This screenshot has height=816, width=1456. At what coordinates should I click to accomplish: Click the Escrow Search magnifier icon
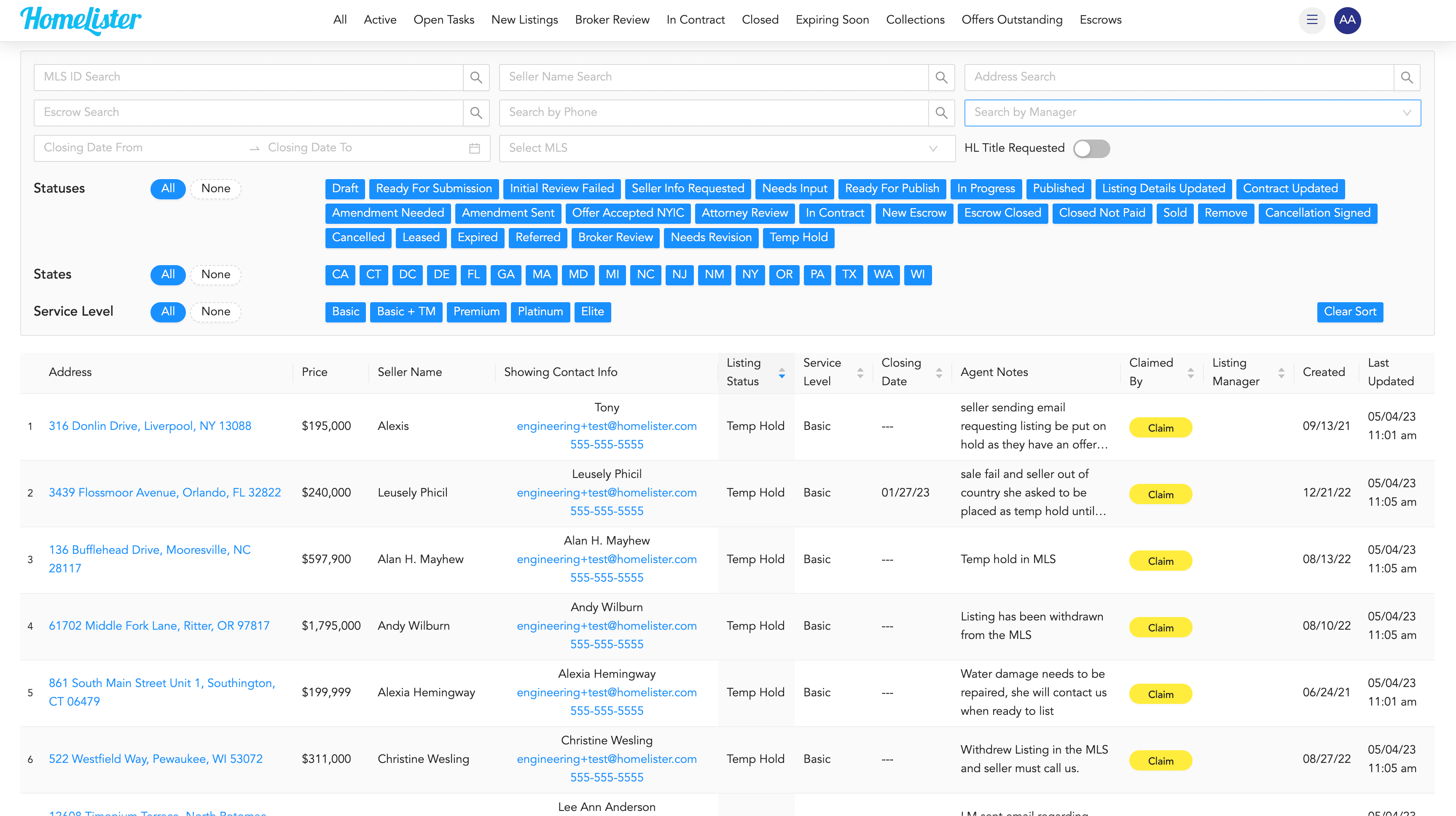pyautogui.click(x=476, y=113)
